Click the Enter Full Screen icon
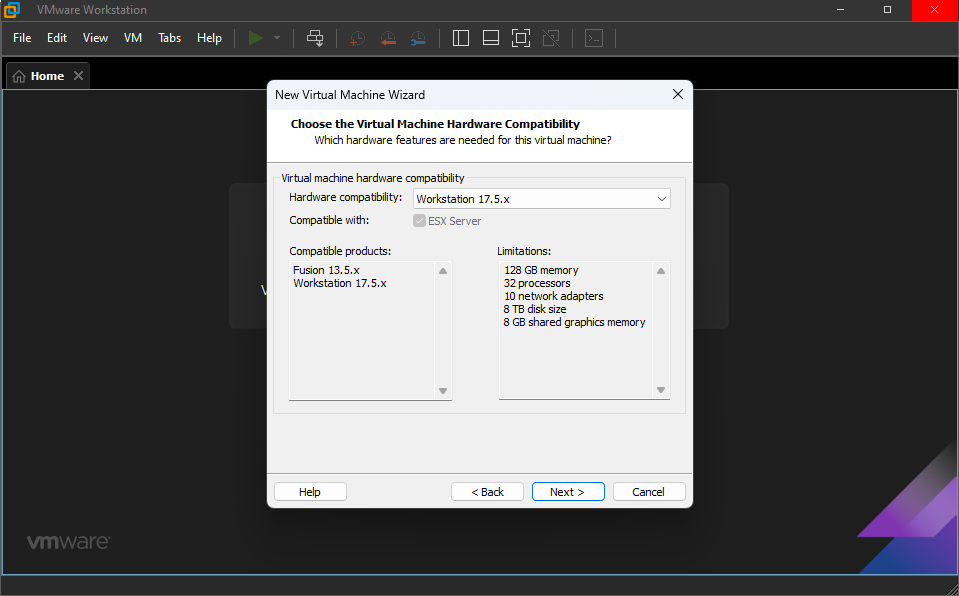The height and width of the screenshot is (596, 959). (520, 38)
